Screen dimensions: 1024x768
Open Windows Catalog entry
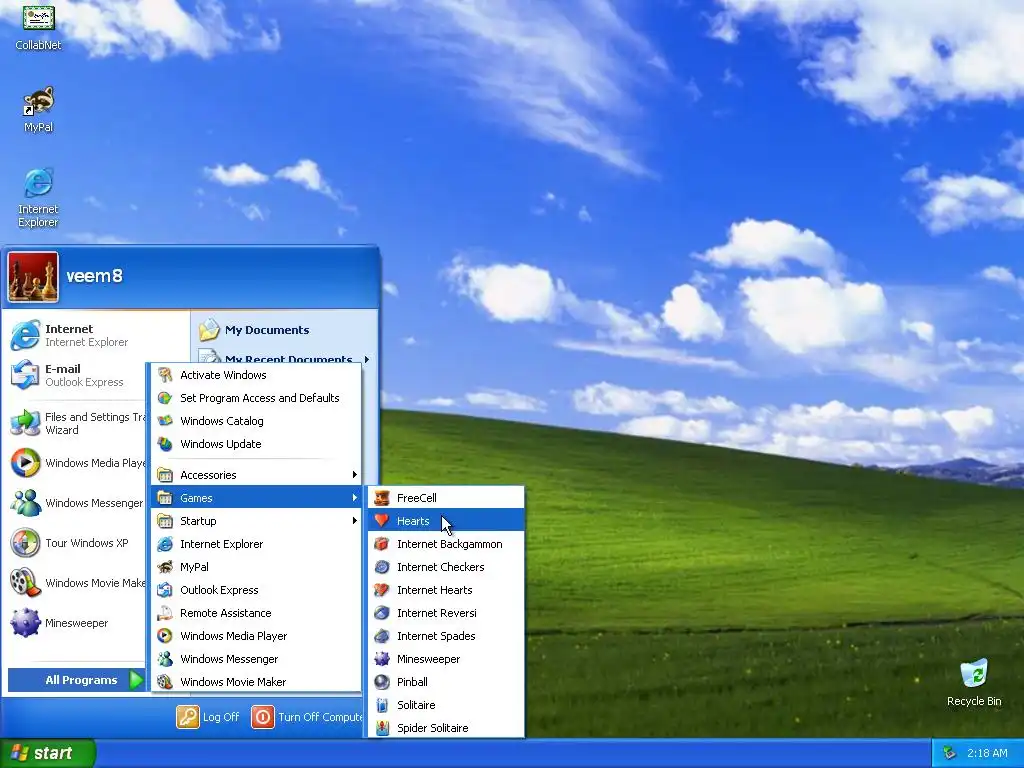[256, 421]
